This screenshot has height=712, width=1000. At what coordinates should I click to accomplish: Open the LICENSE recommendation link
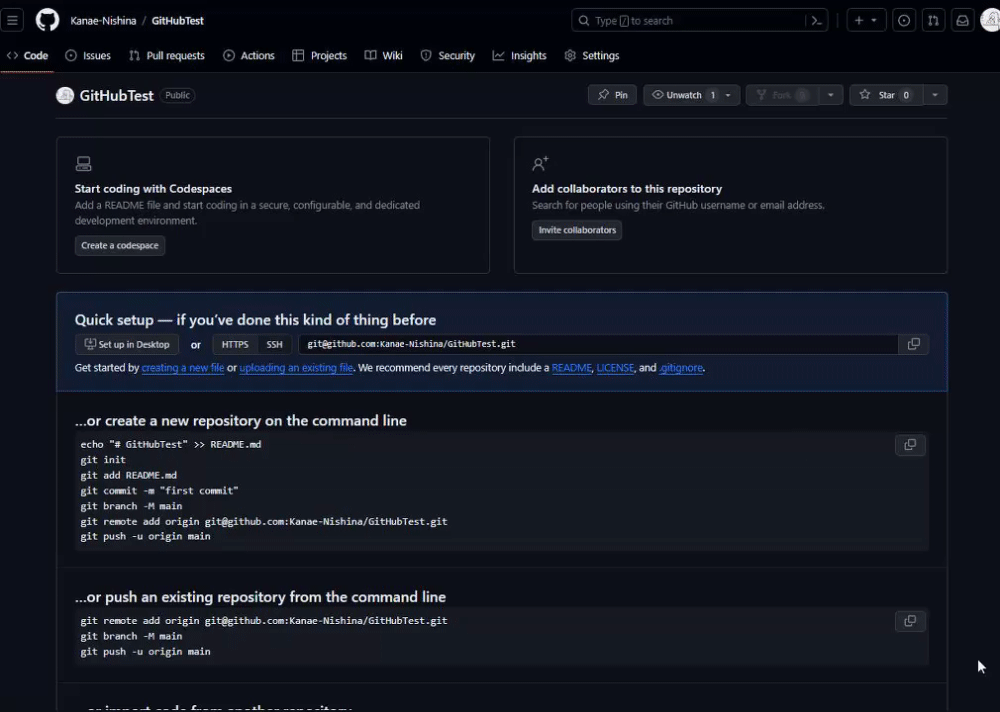point(615,368)
